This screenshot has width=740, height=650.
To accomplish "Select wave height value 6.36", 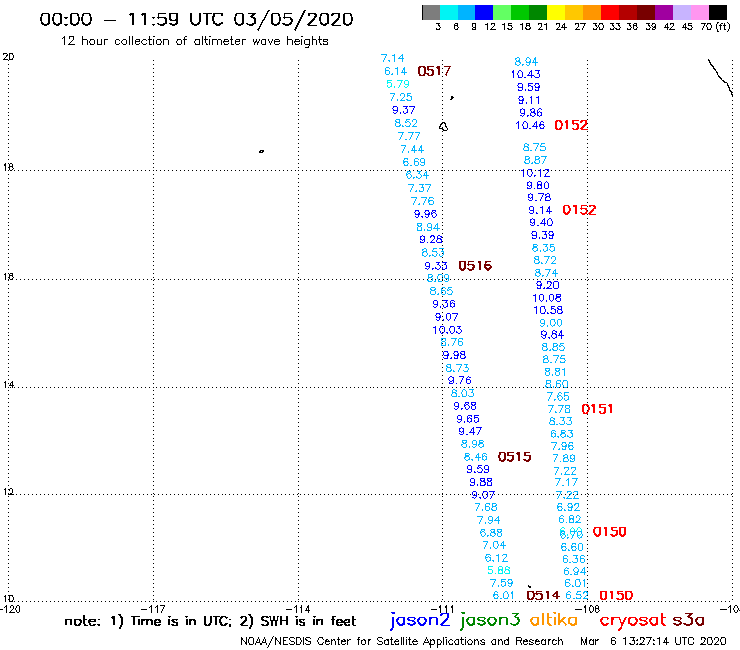I will pyautogui.click(x=574, y=559).
